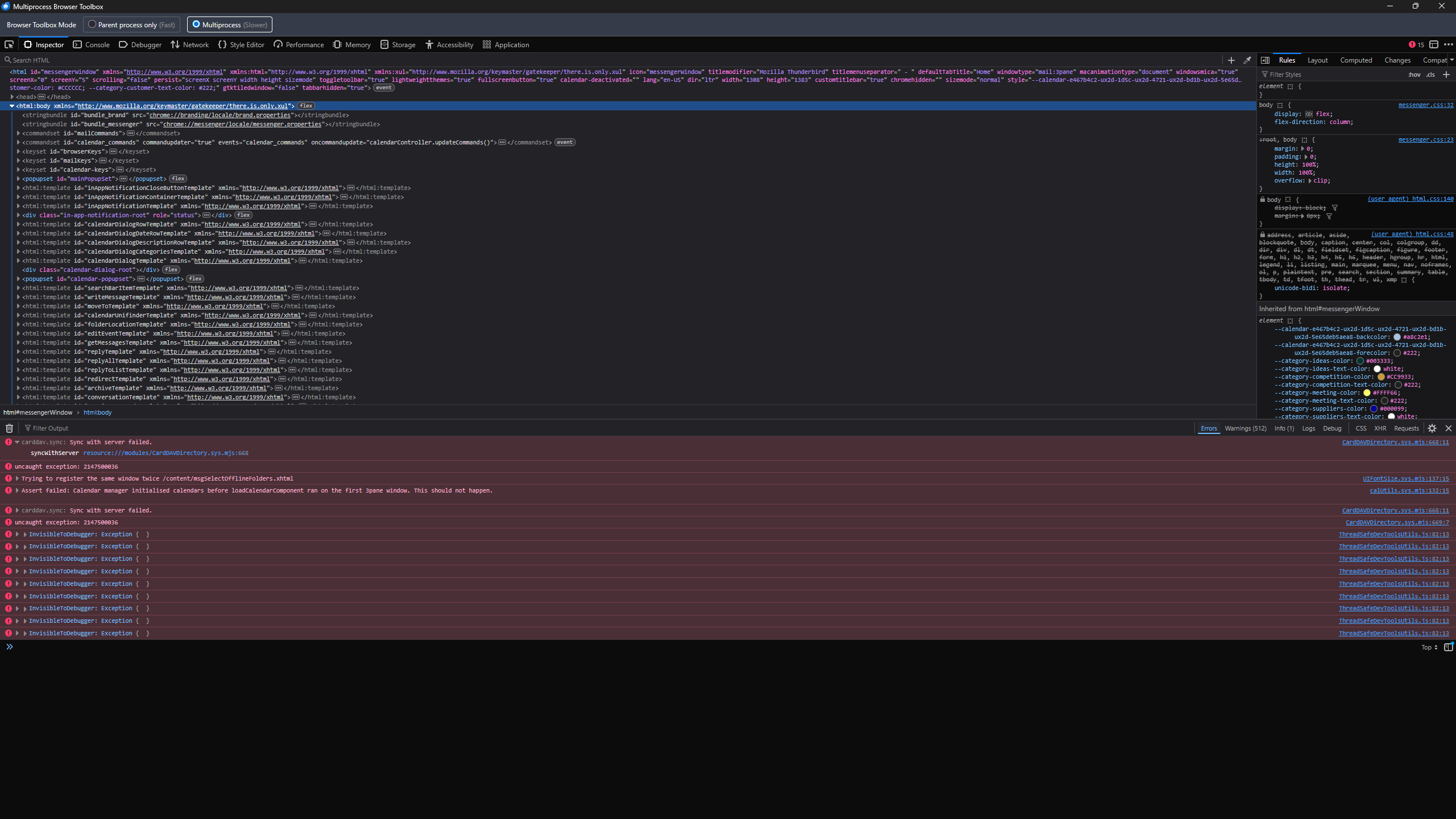
Task: Open the toolbox options ellipsis menu
Action: click(x=1449, y=44)
